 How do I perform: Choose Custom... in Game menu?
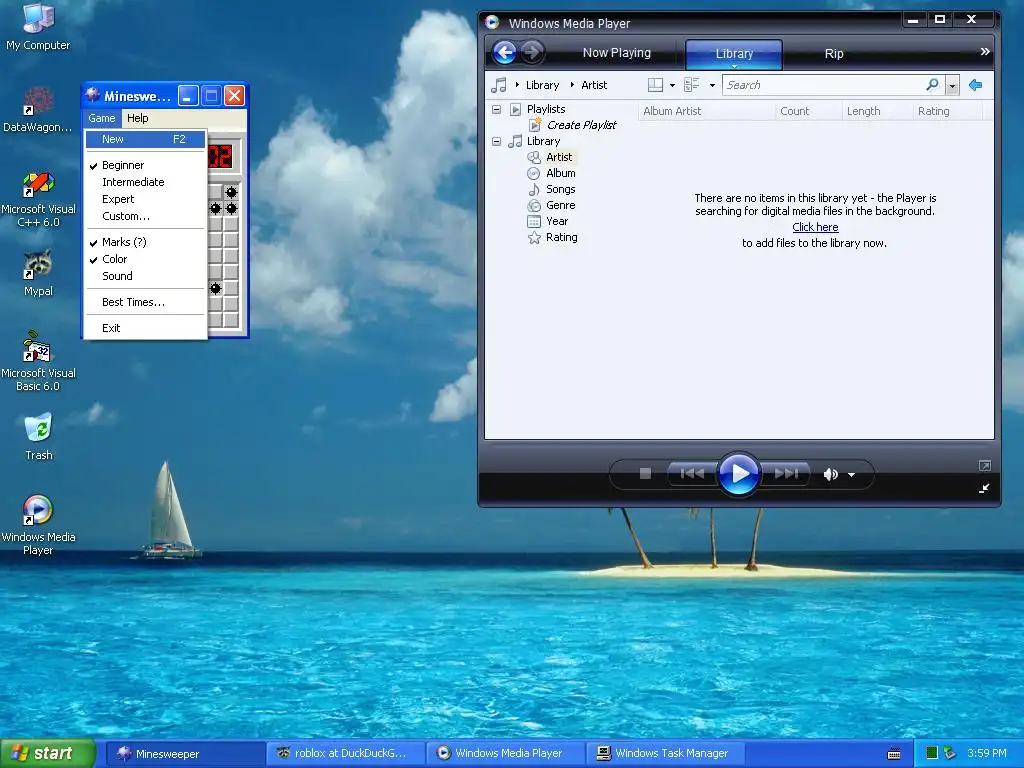click(x=146, y=216)
